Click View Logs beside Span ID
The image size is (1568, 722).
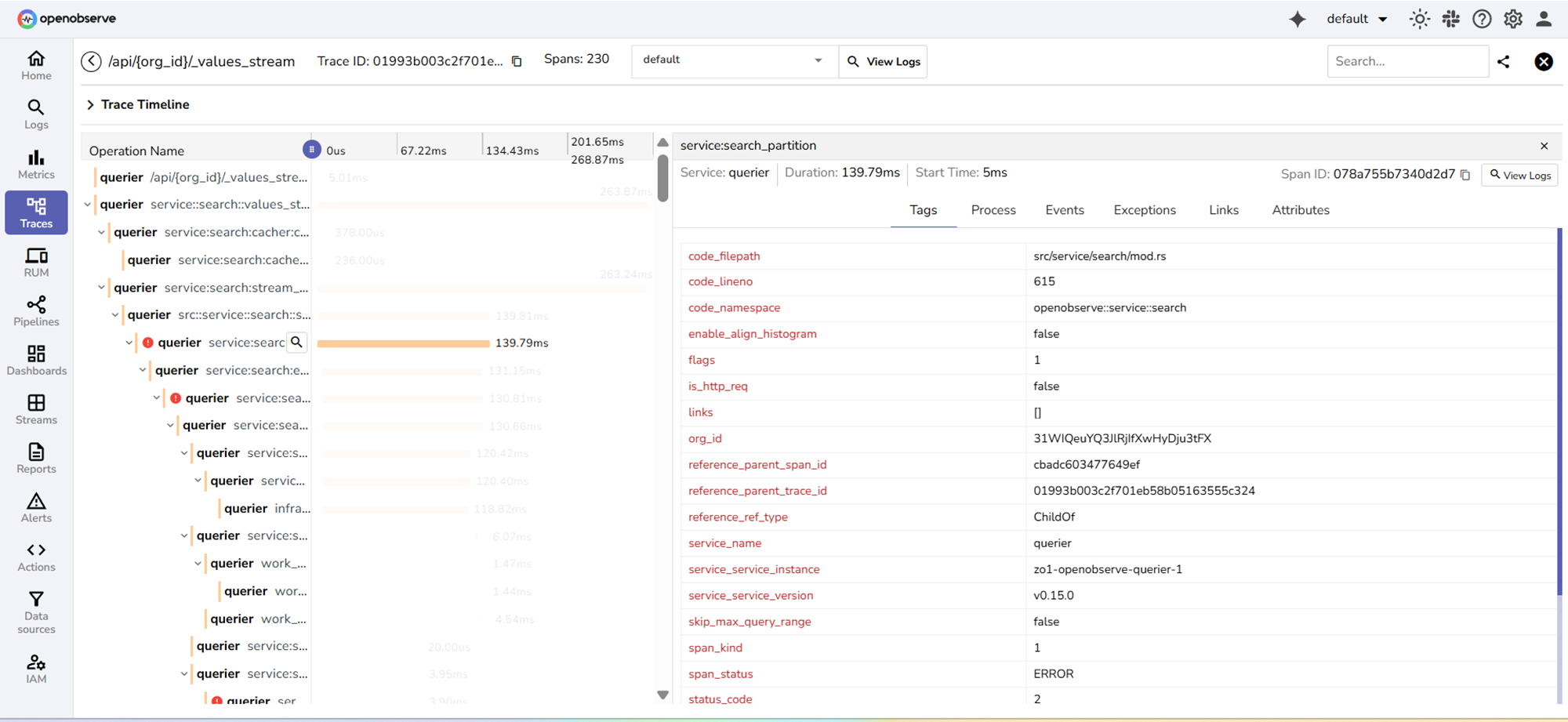point(1519,176)
